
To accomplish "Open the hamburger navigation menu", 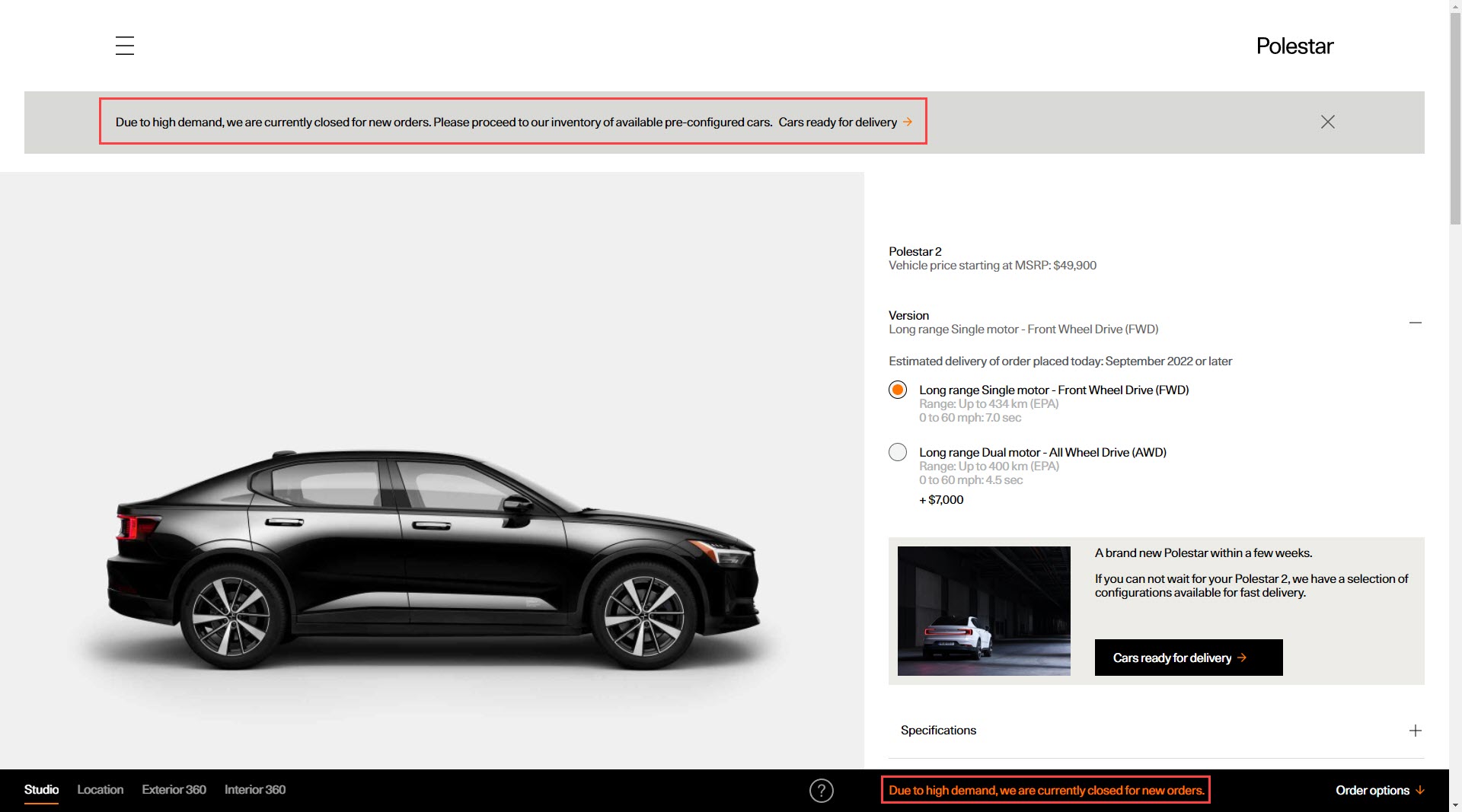I will (125, 46).
